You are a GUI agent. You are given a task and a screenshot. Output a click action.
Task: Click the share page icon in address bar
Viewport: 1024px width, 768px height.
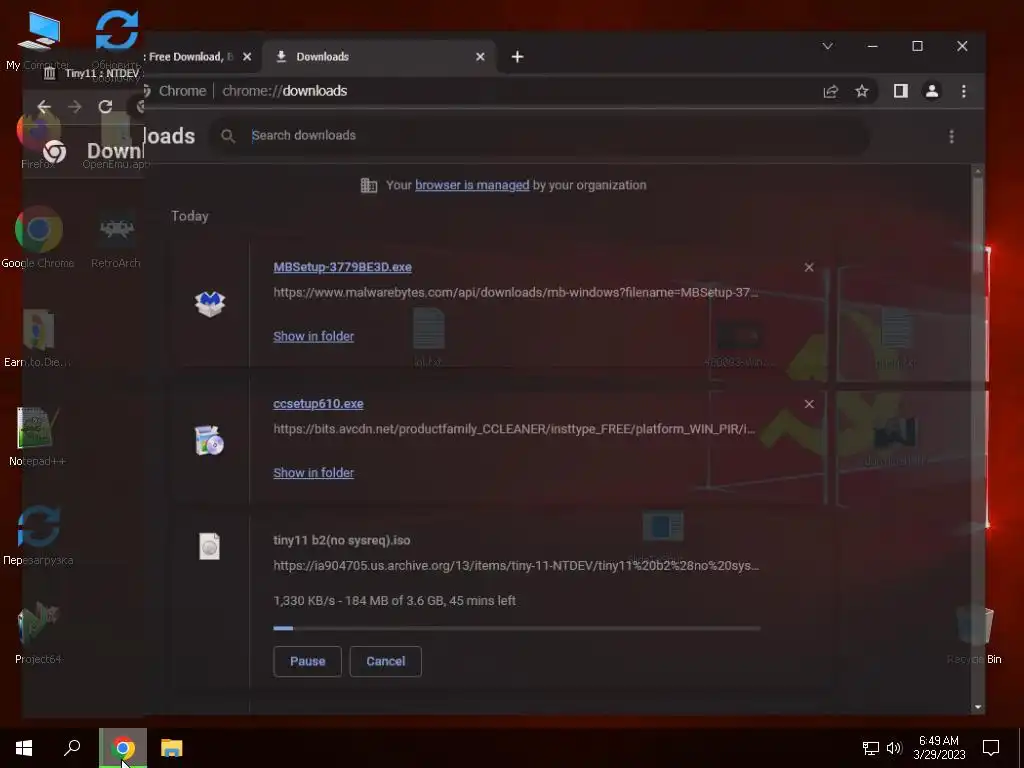[831, 91]
